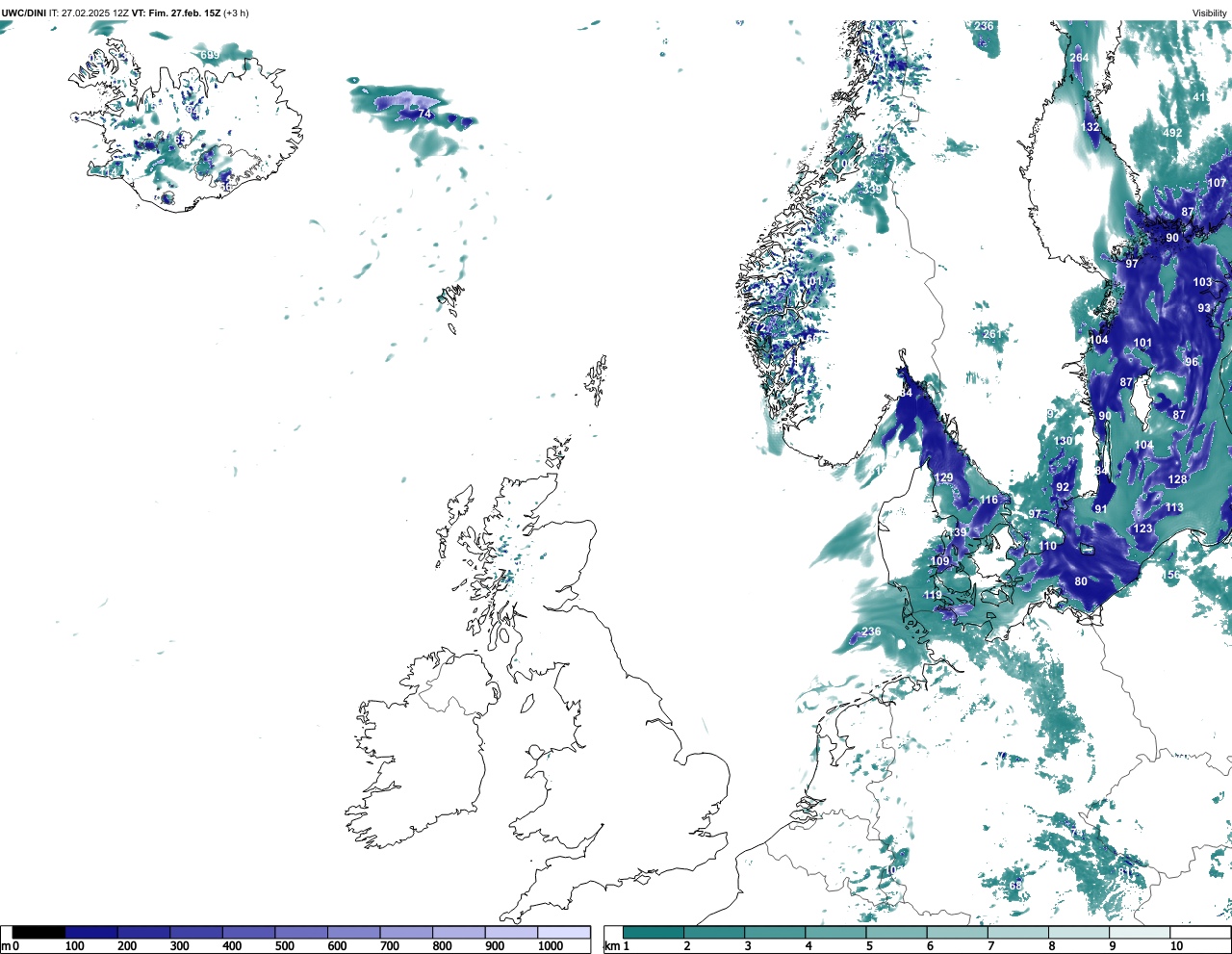Click the "m" unit label of the left legend
This screenshot has width=1232, height=954.
tap(6, 946)
